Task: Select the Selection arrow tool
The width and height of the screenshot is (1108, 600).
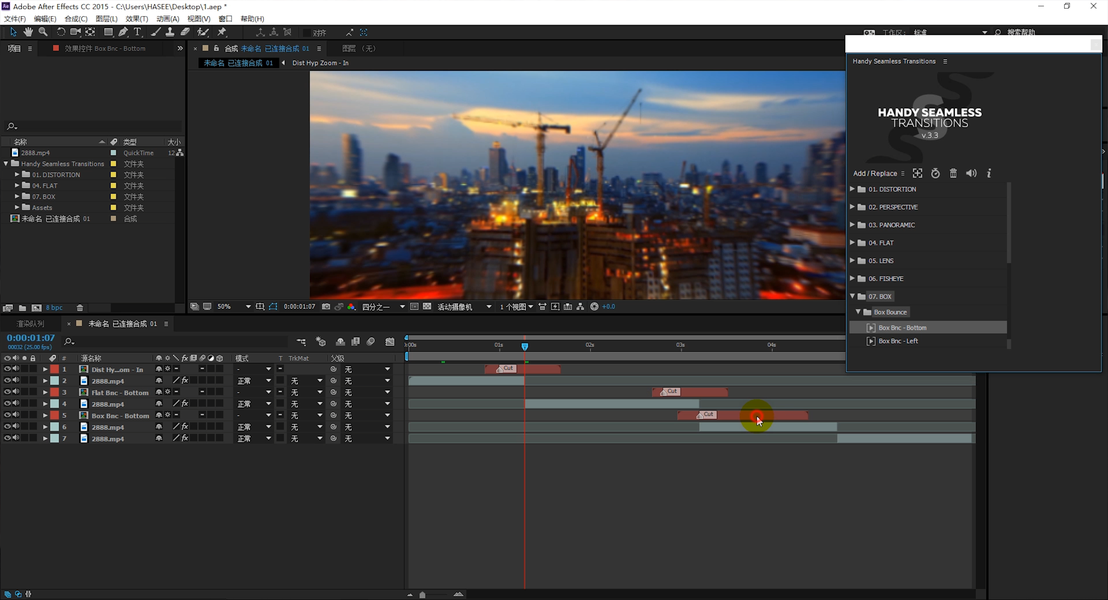Action: coord(13,32)
